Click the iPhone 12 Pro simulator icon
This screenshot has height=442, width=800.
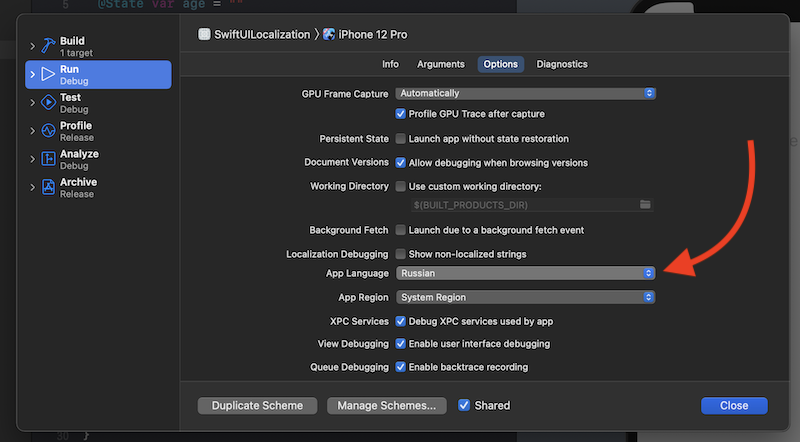coord(329,34)
